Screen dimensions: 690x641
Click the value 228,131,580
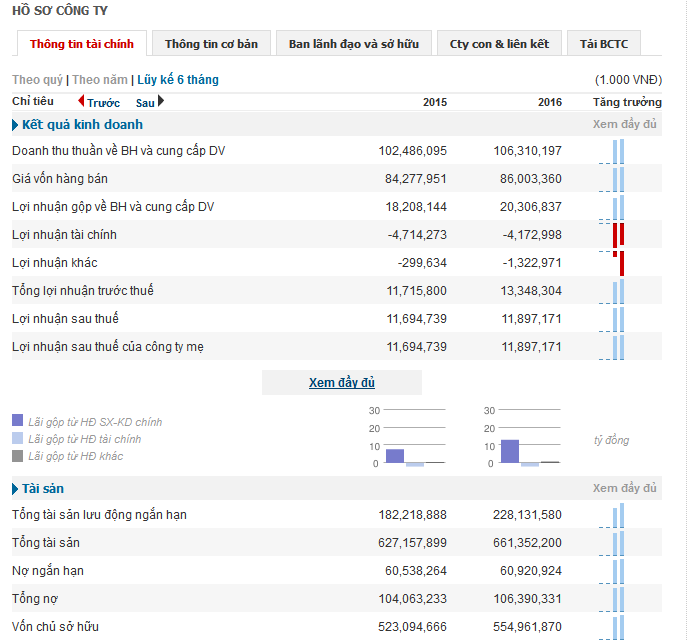tap(527, 515)
